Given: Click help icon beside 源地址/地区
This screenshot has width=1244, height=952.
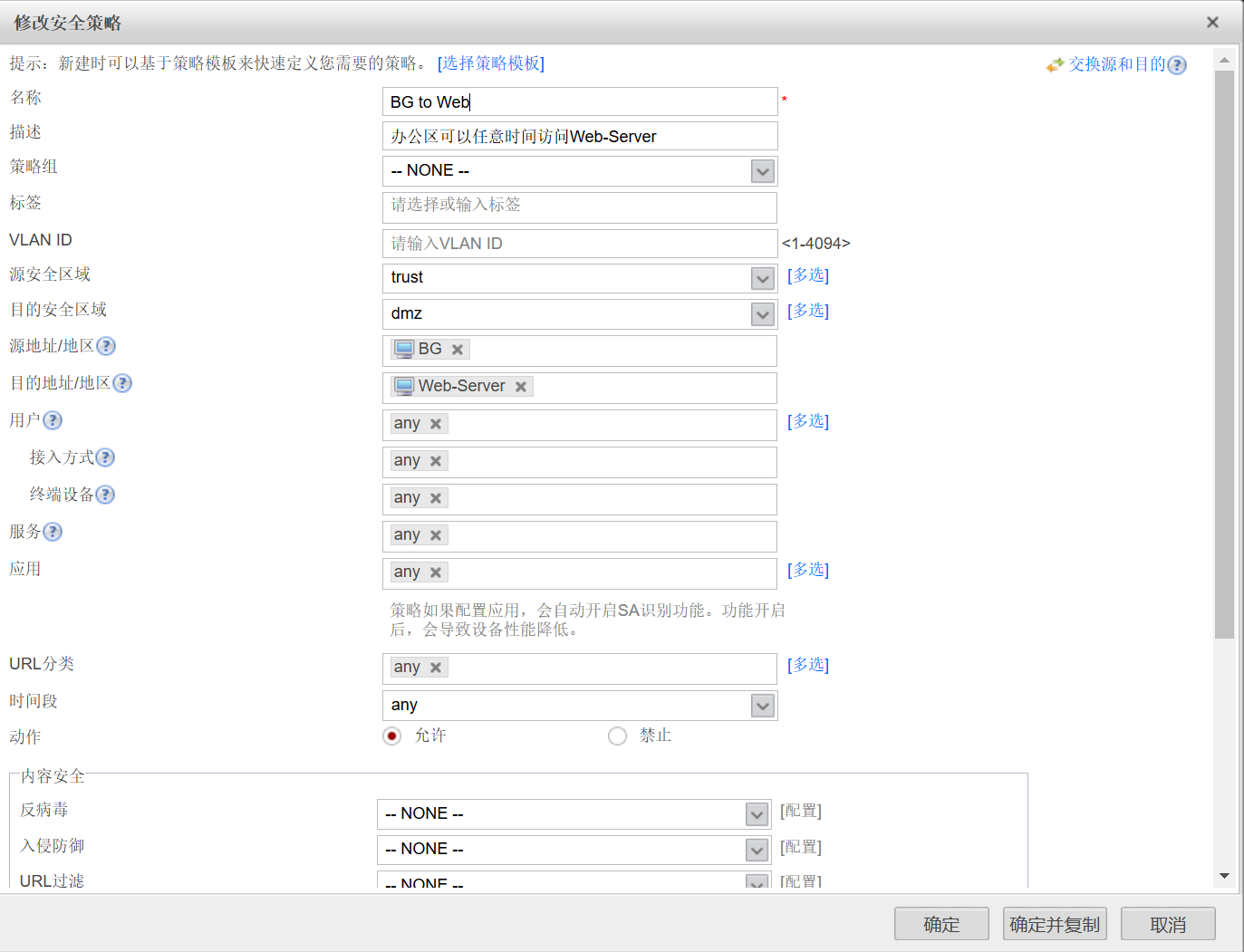Looking at the screenshot, I should pos(106,346).
